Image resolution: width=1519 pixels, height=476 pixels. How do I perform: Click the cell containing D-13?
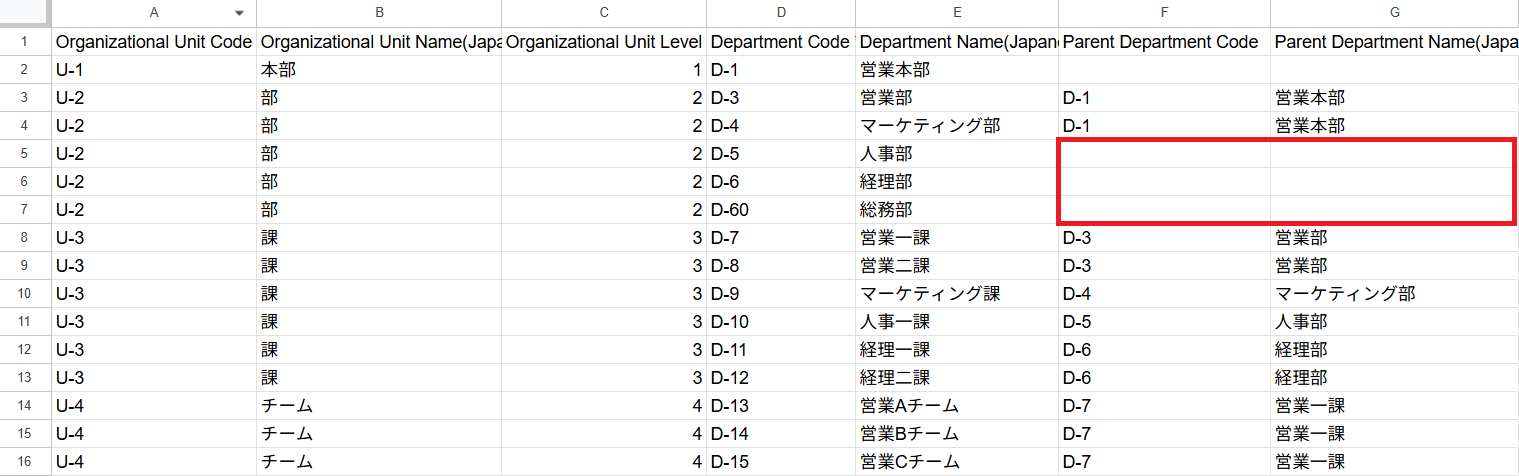(x=780, y=406)
